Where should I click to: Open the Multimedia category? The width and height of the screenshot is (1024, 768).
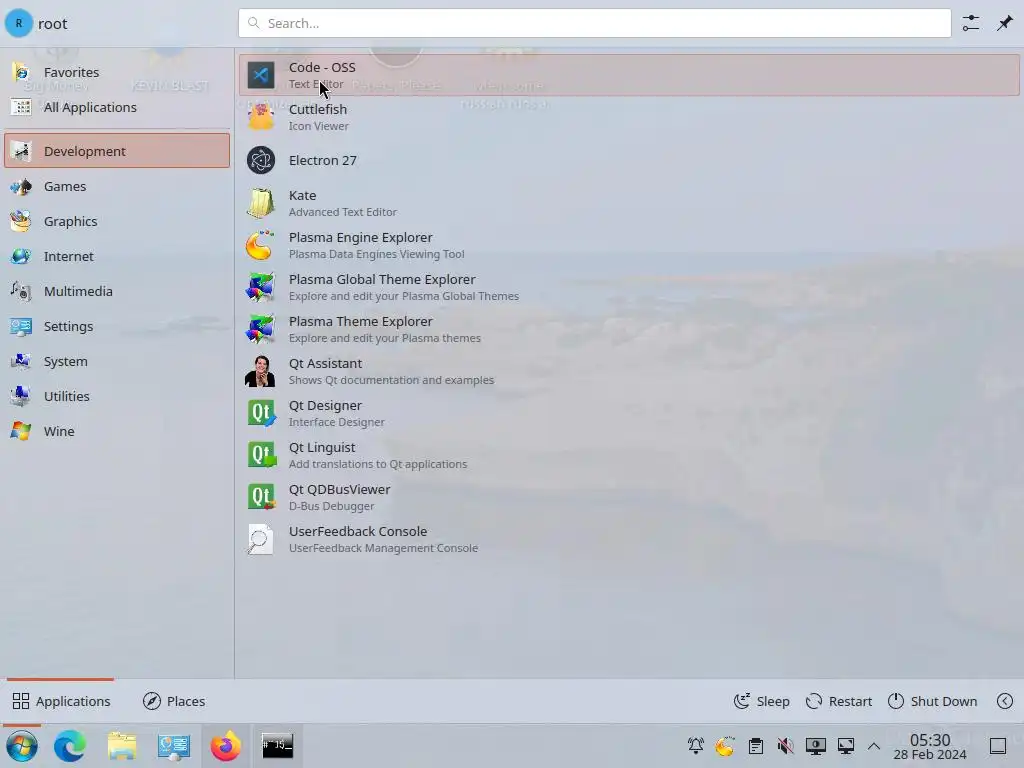coord(117,291)
